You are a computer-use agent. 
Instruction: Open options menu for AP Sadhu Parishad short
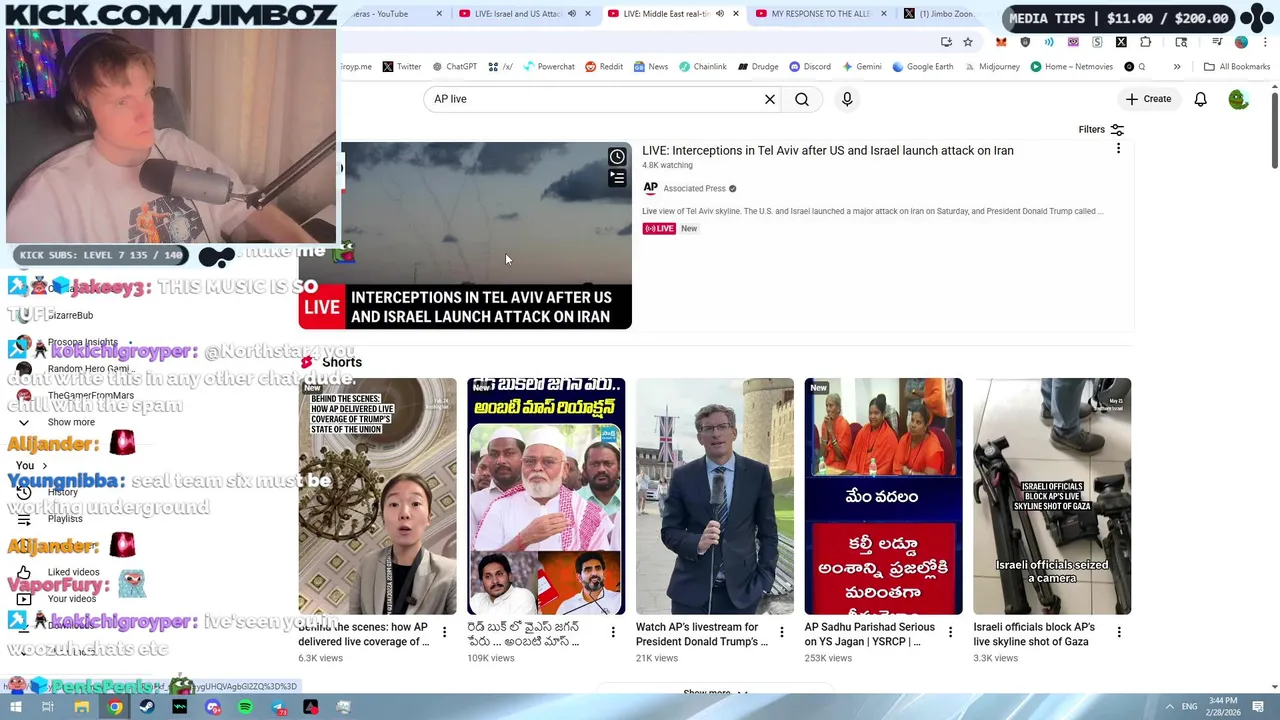click(950, 632)
